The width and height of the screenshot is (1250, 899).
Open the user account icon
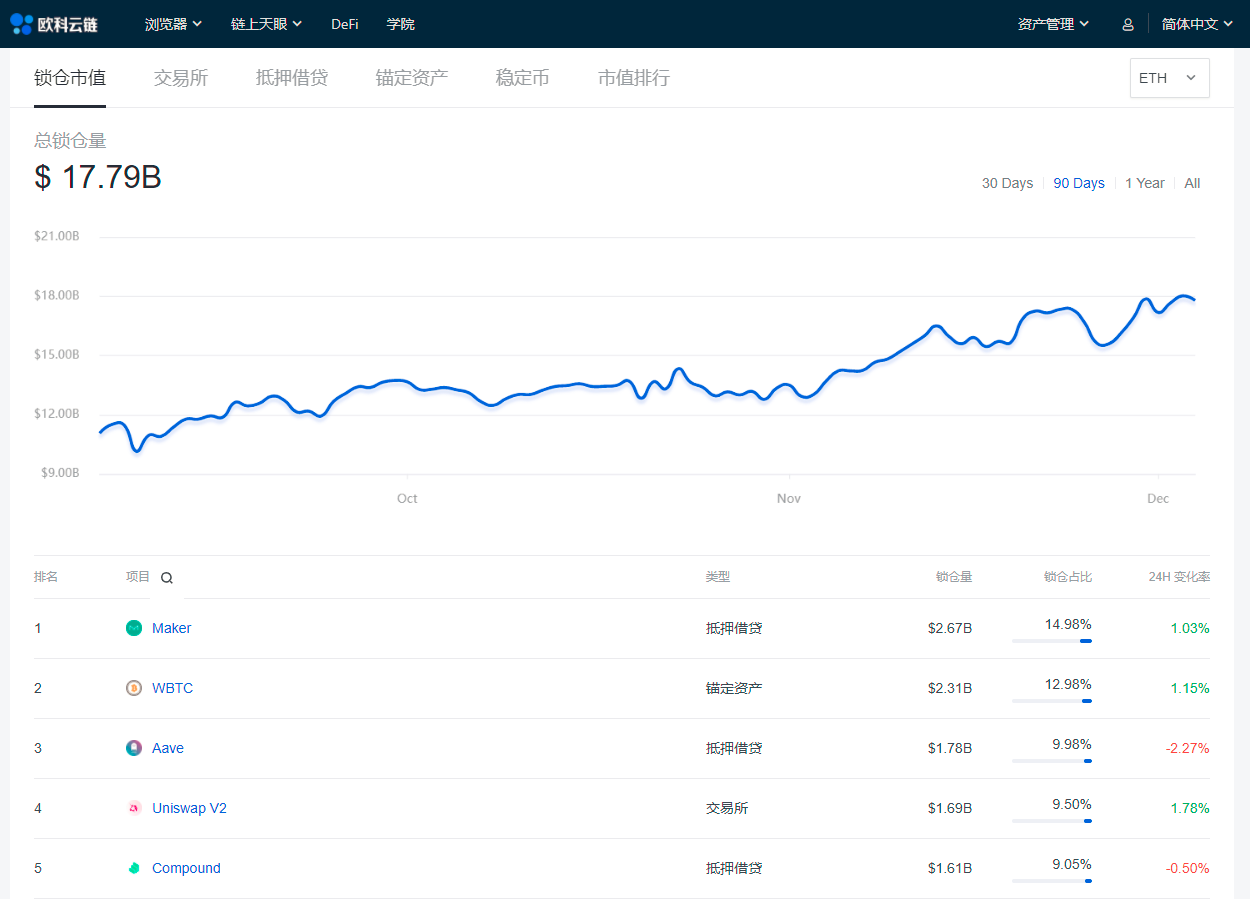click(x=1128, y=24)
